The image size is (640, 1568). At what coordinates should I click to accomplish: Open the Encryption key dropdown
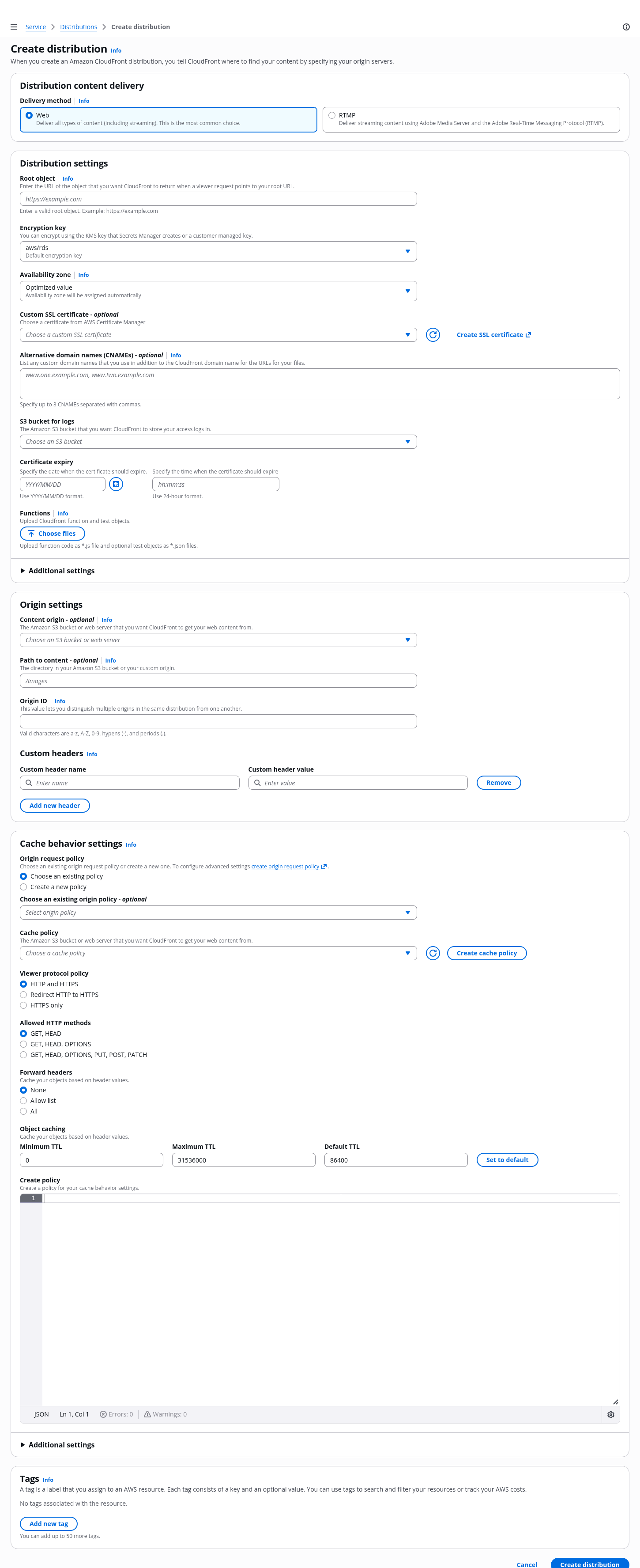[x=218, y=251]
